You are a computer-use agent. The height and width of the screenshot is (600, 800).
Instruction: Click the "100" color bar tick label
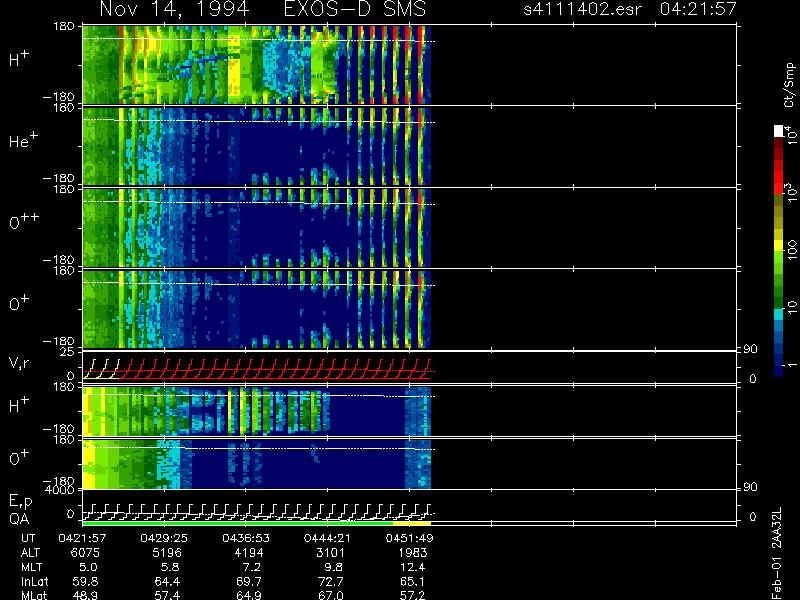pyautogui.click(x=791, y=250)
